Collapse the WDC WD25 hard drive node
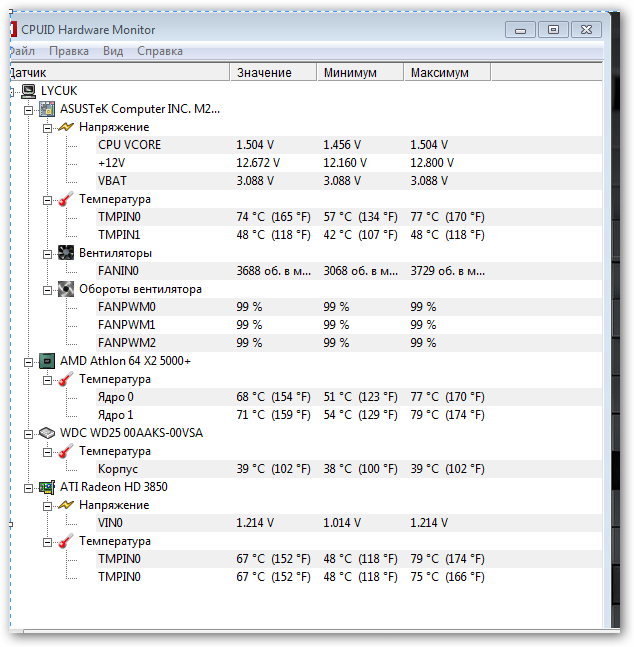Viewport: 634px width, 647px height. point(28,434)
